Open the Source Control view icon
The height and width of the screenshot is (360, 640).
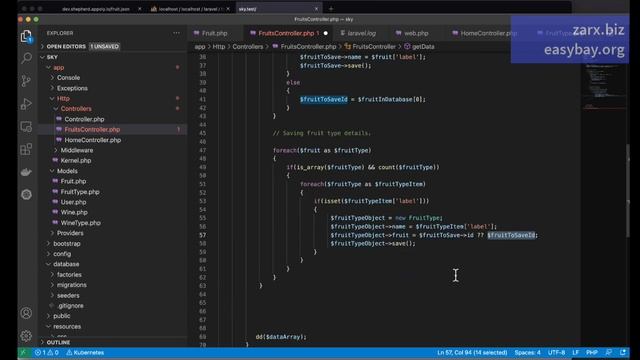[x=26, y=80]
